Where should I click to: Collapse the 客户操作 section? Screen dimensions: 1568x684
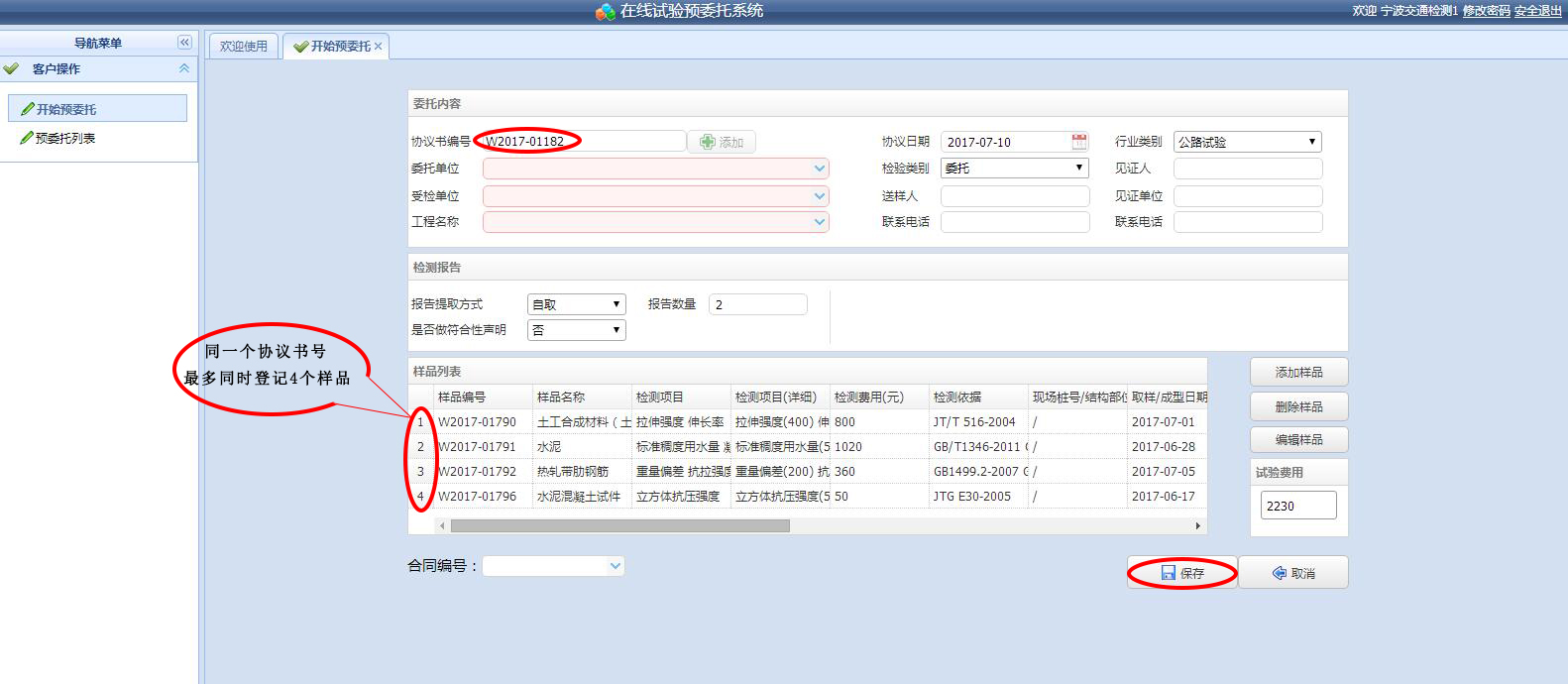184,68
